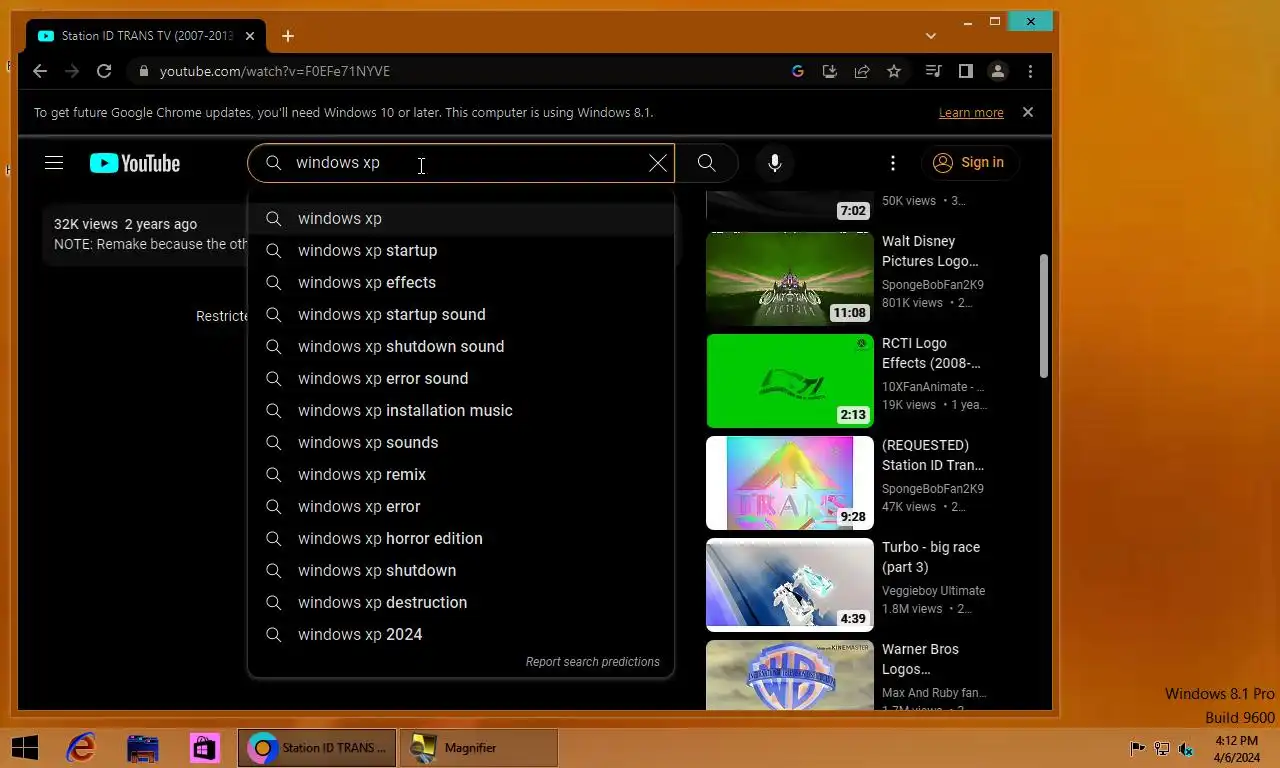Open RCTI Logo Effects green thumbnail
The image size is (1280, 768).
[x=790, y=381]
